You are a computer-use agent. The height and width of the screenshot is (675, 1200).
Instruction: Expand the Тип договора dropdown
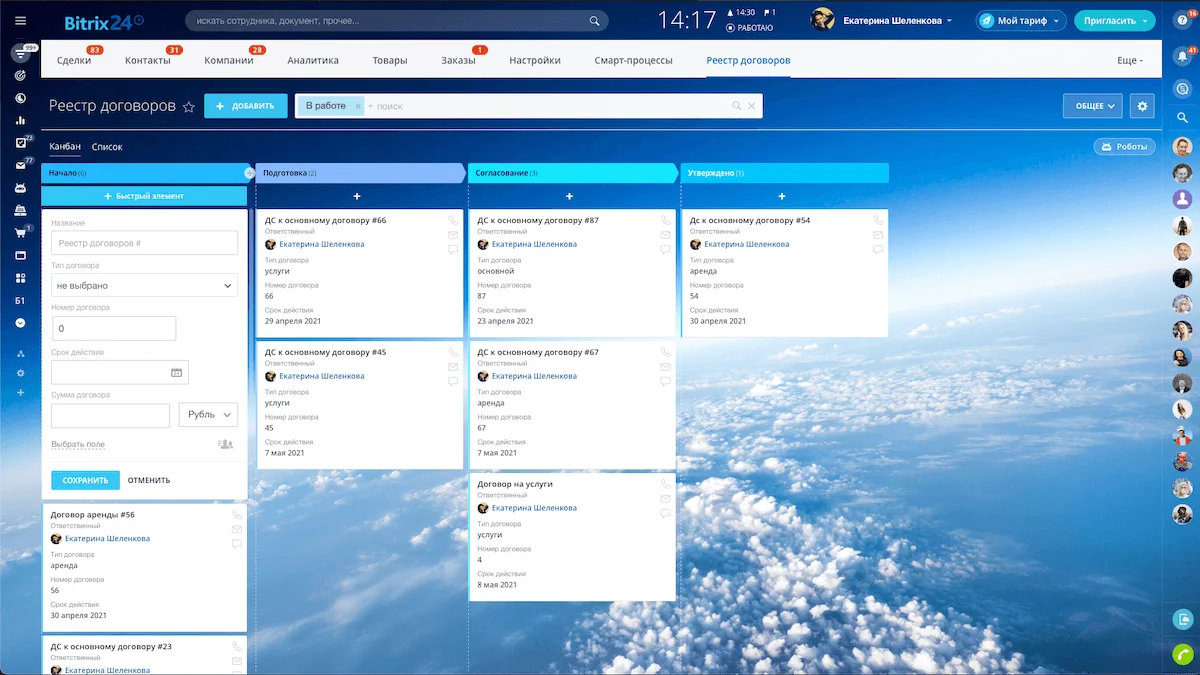pyautogui.click(x=144, y=286)
